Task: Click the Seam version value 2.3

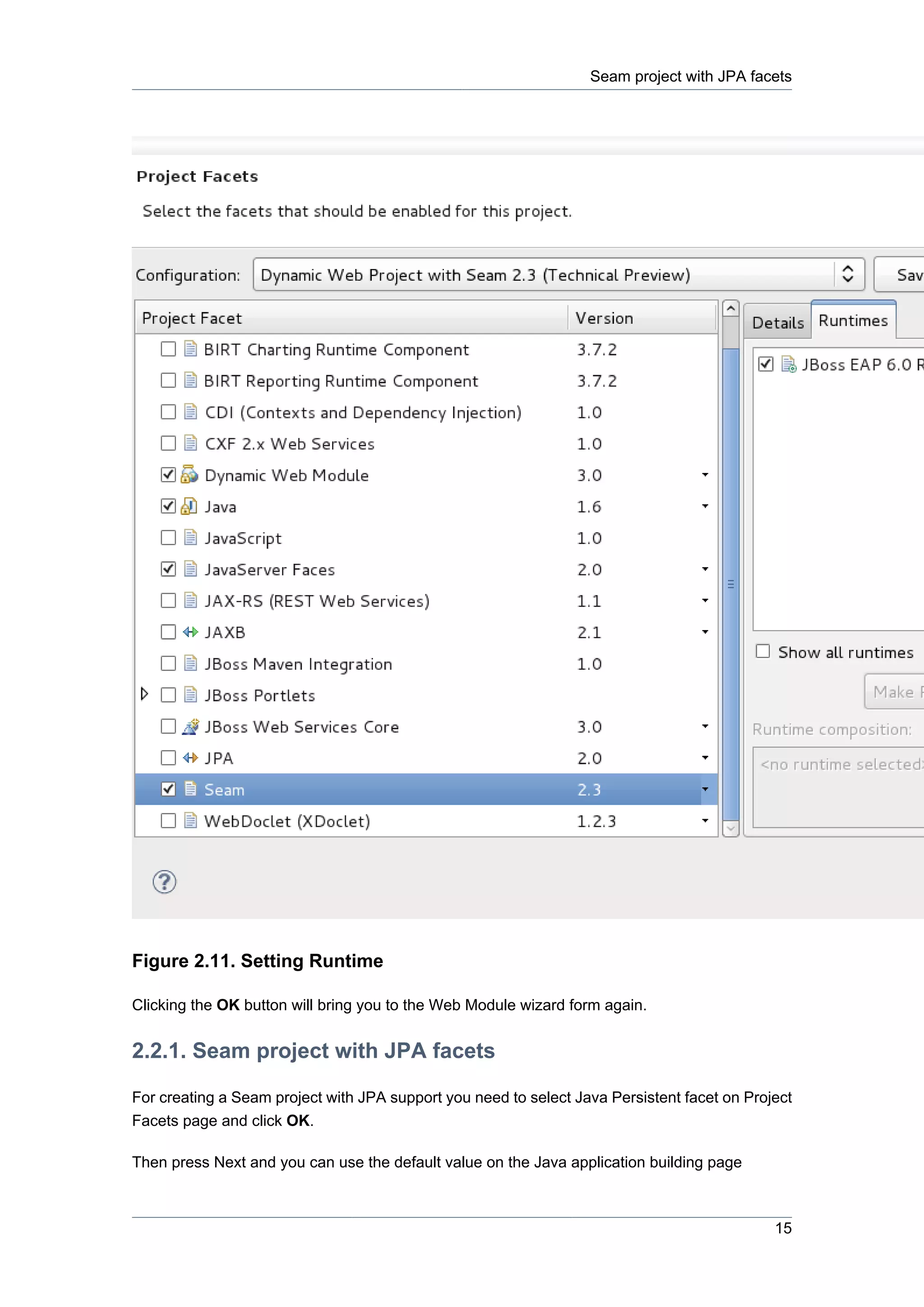Action: tap(589, 789)
